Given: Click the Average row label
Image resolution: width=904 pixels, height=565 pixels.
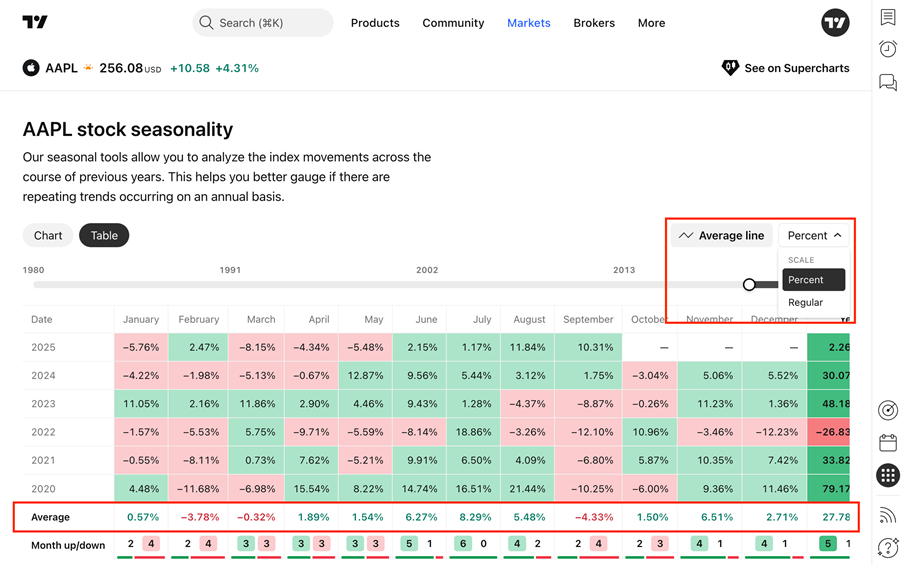Looking at the screenshot, I should (50, 517).
